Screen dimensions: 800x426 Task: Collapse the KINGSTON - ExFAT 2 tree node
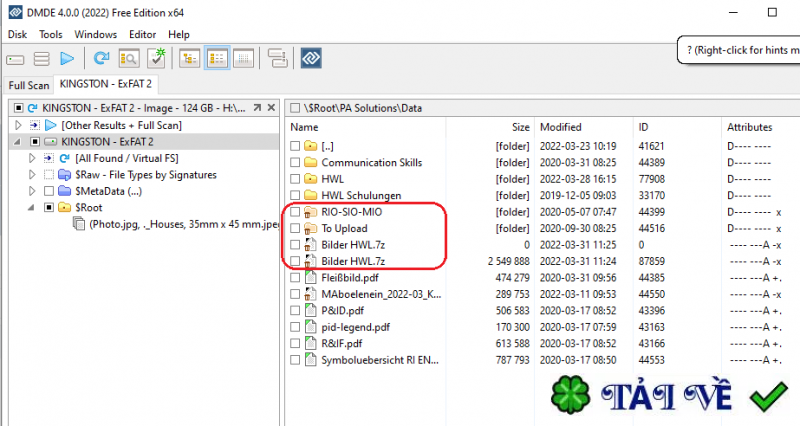point(18,142)
